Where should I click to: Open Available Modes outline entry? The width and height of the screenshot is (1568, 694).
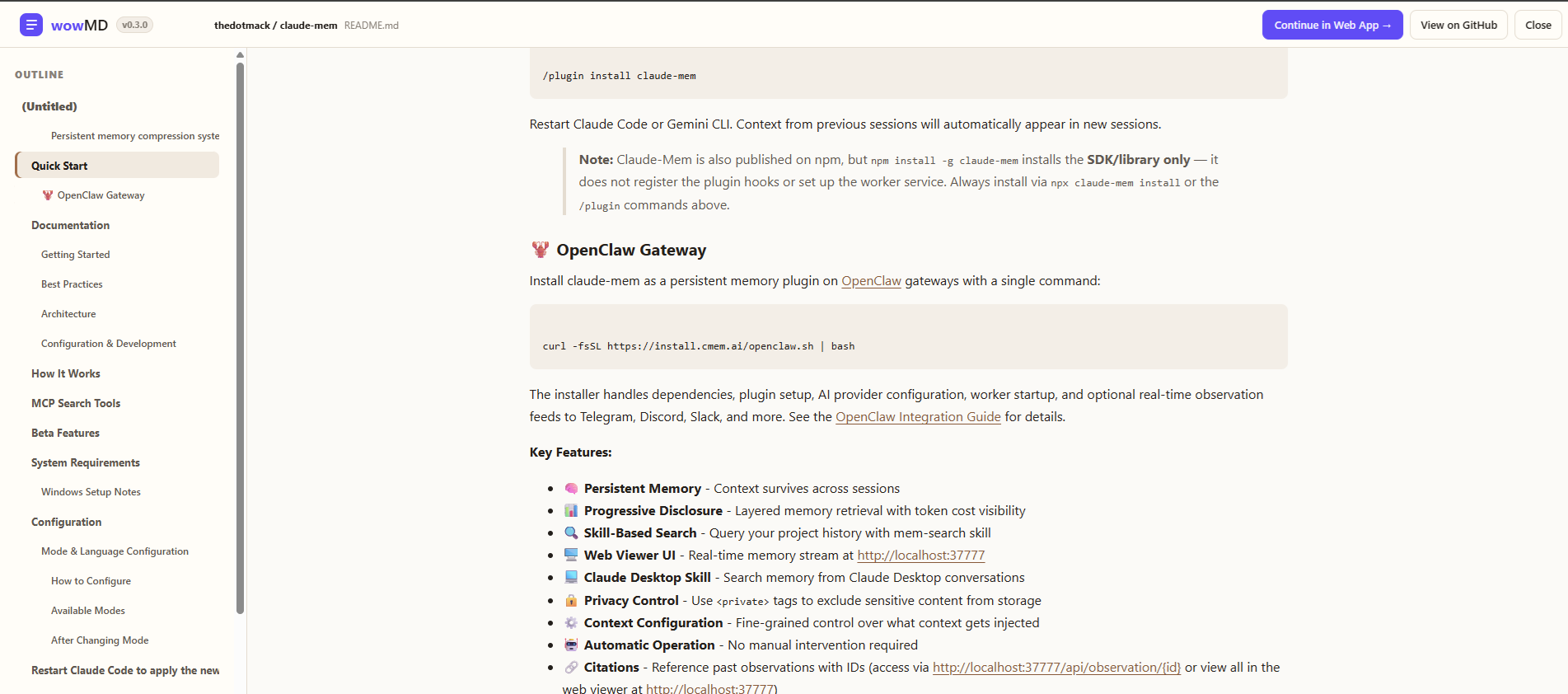pyautogui.click(x=88, y=611)
